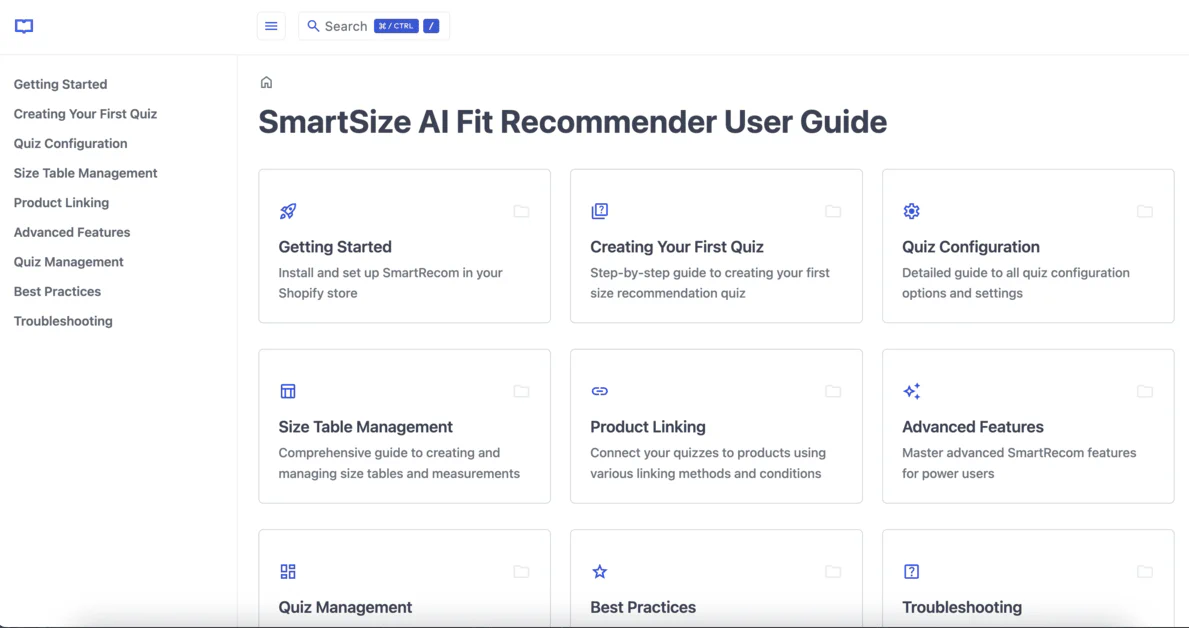Open the Product Linking card title
The image size is (1189, 628).
[x=648, y=427]
